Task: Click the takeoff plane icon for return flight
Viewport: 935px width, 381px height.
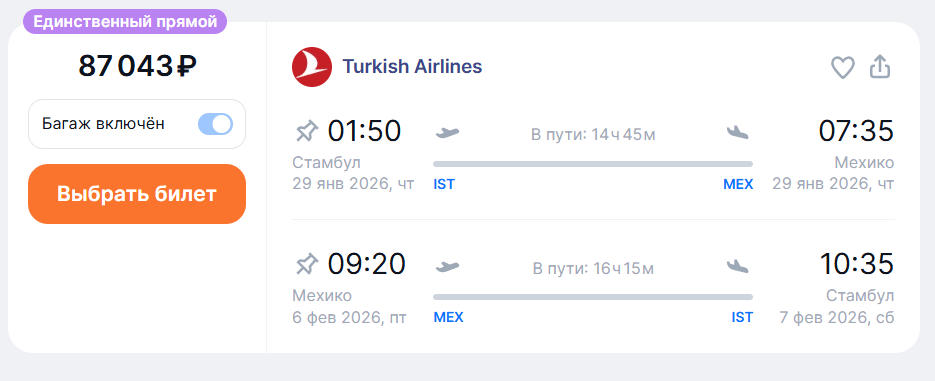Action: coord(447,266)
